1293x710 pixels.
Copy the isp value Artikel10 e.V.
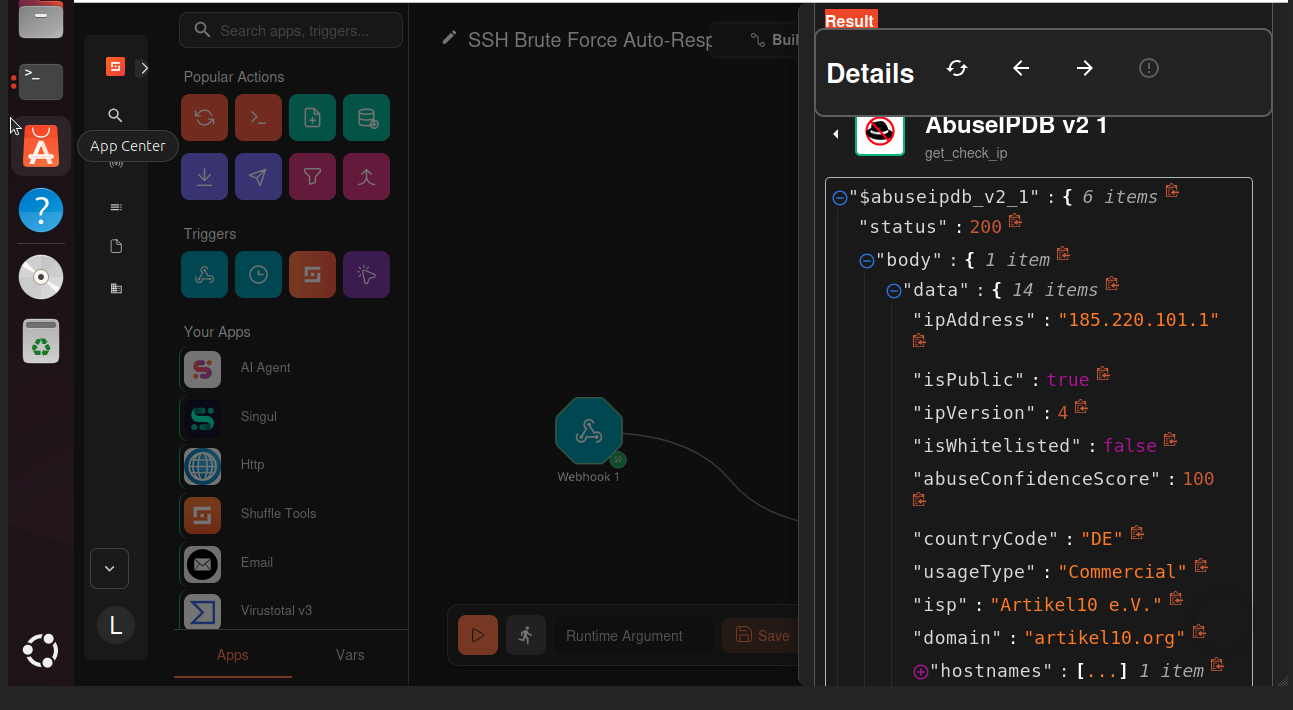click(x=1176, y=599)
